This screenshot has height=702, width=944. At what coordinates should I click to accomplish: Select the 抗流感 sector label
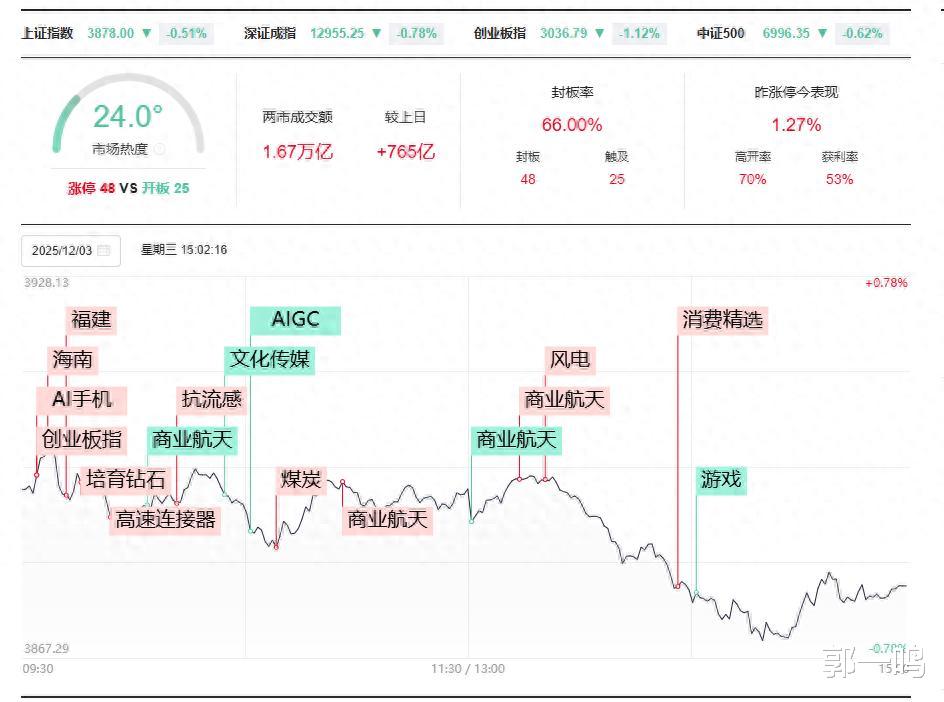click(x=211, y=400)
